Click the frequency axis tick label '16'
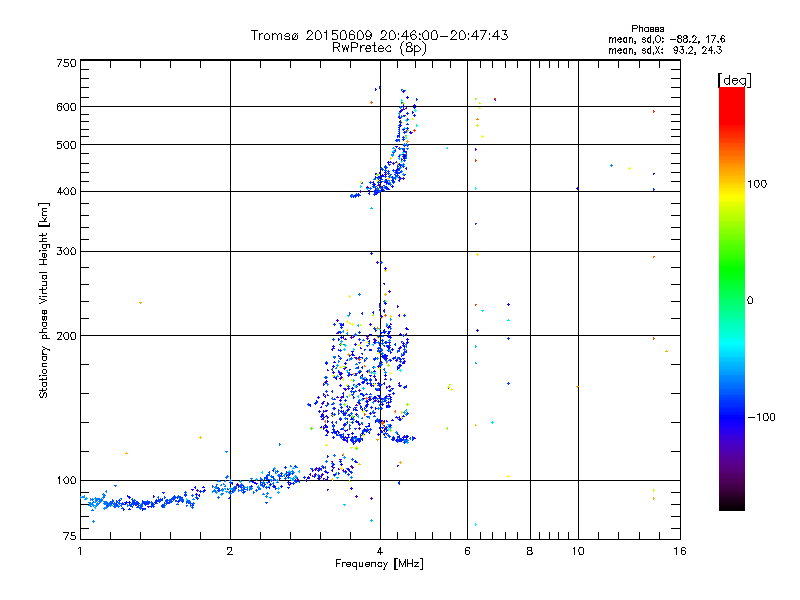Screen dimensions: 800x600 tap(680, 551)
